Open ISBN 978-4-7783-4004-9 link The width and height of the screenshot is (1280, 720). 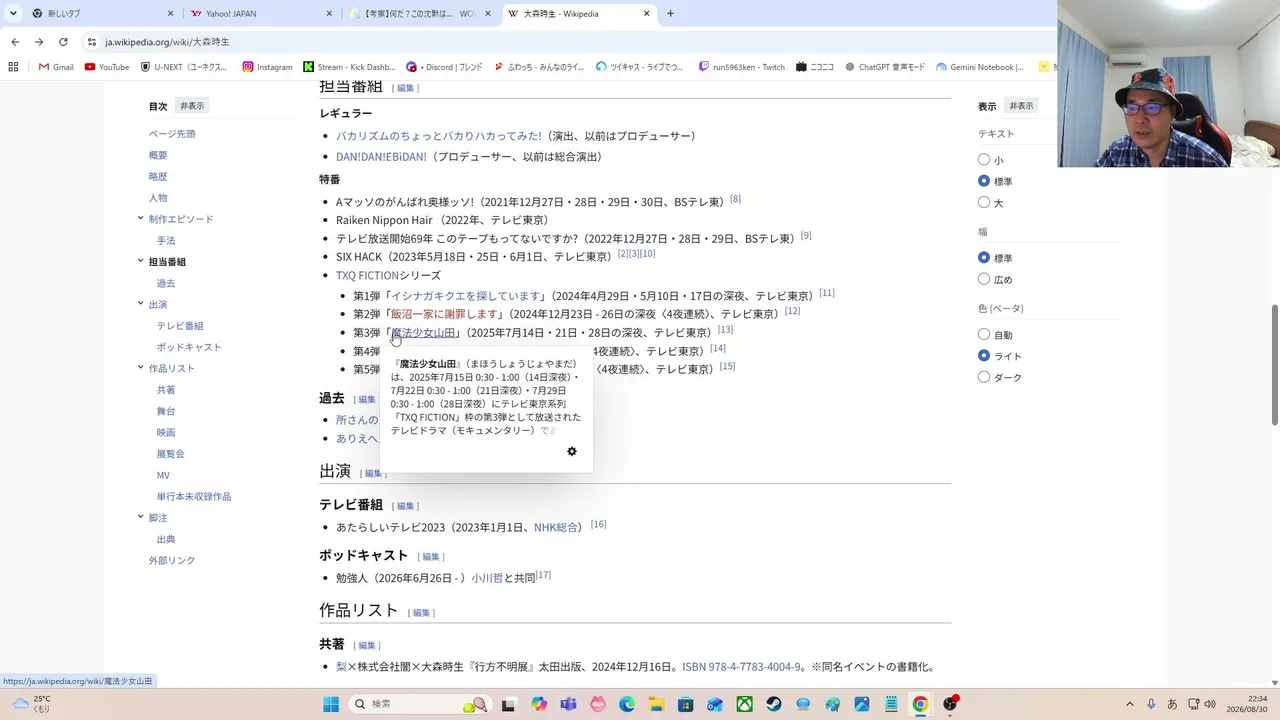[x=741, y=667]
